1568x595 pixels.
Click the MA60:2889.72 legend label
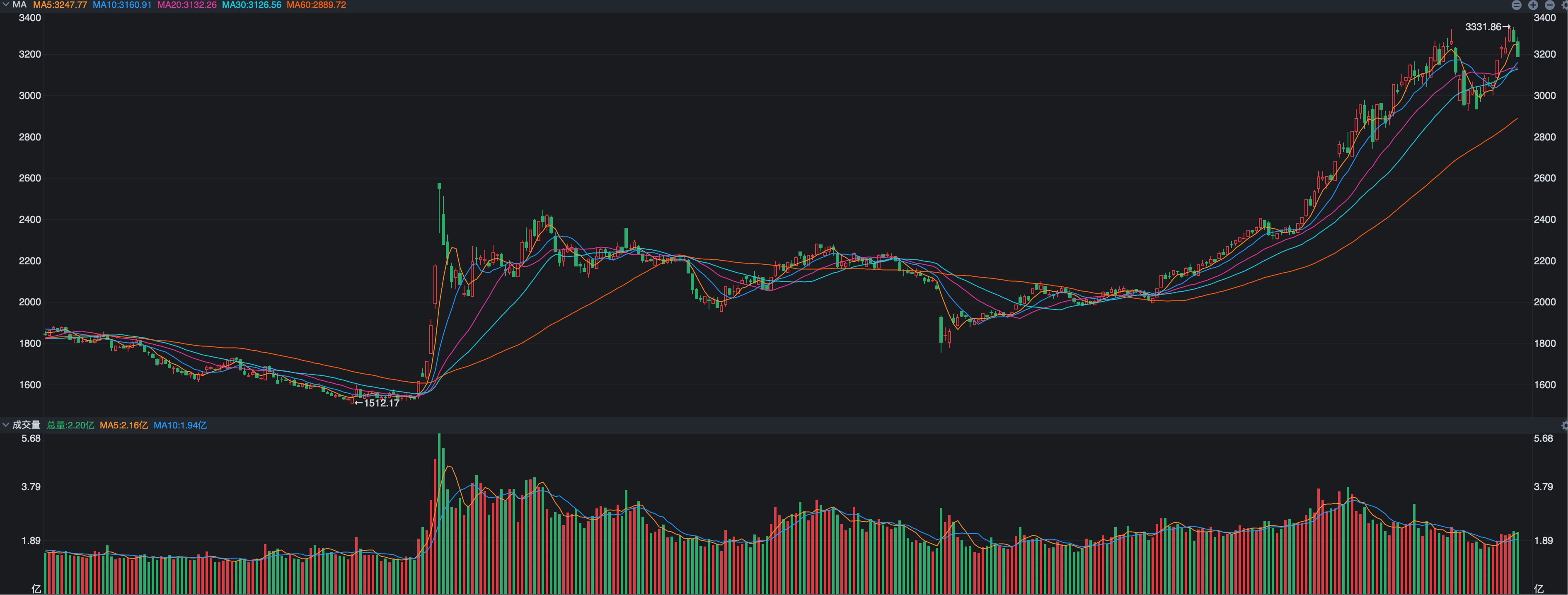316,5
